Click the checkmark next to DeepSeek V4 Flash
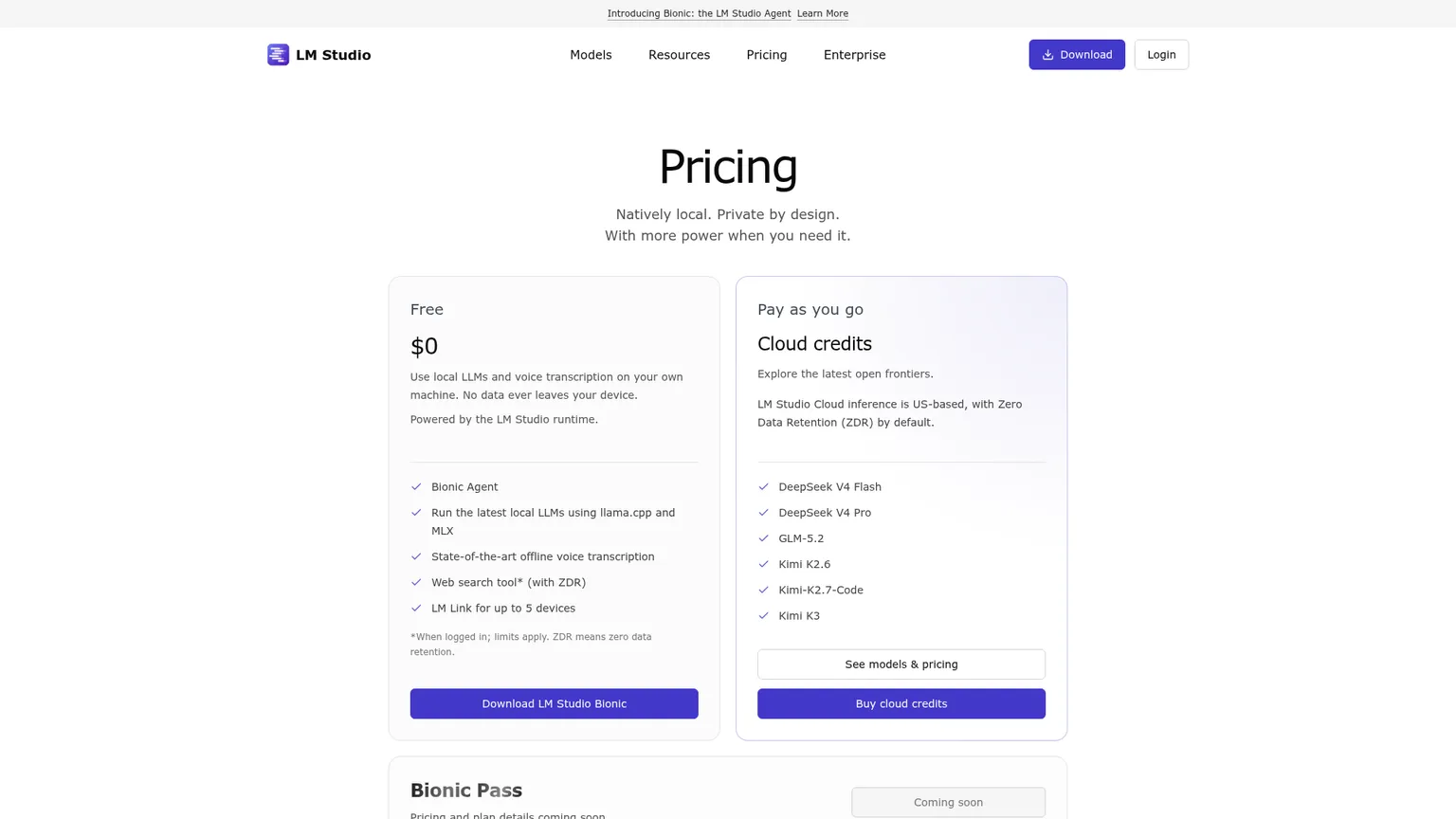Screen dimensions: 1456x819 pos(763,487)
